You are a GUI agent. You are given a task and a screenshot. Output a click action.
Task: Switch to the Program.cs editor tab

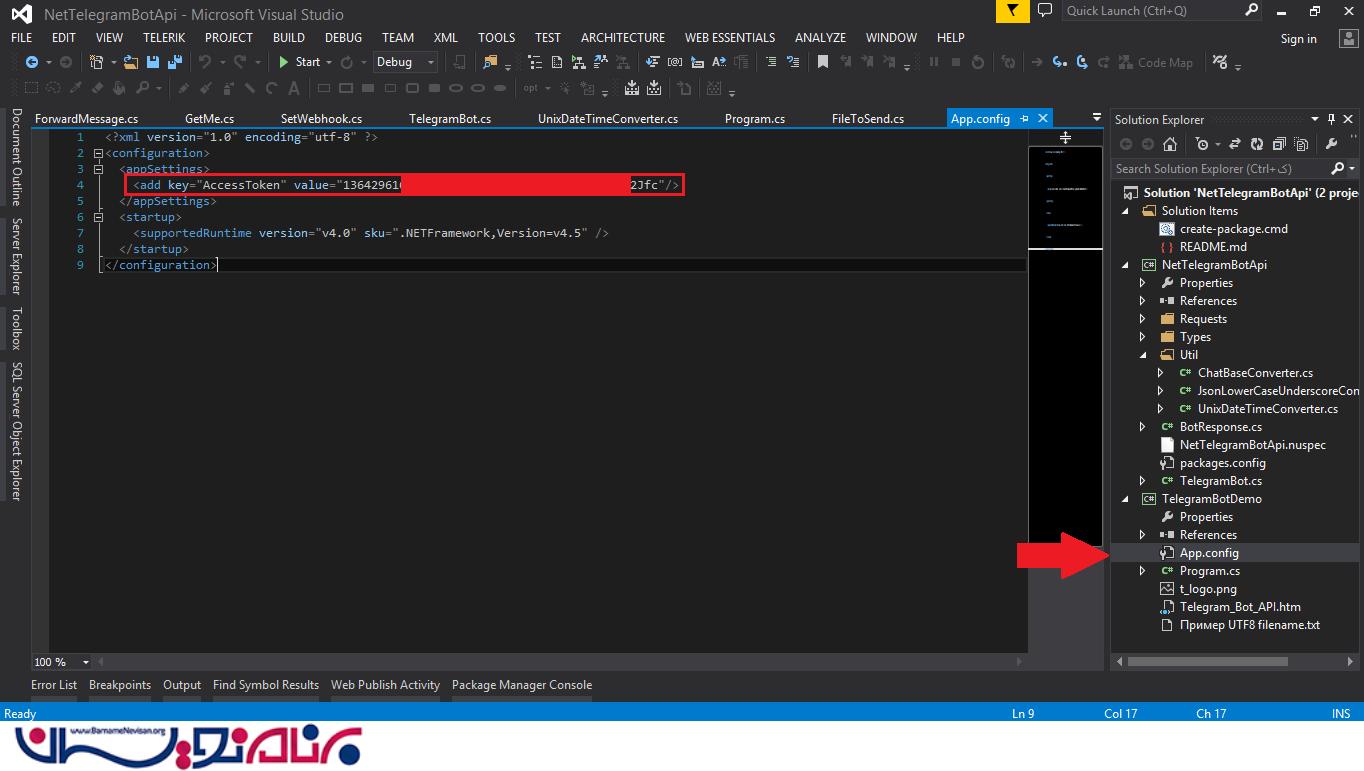click(x=755, y=119)
